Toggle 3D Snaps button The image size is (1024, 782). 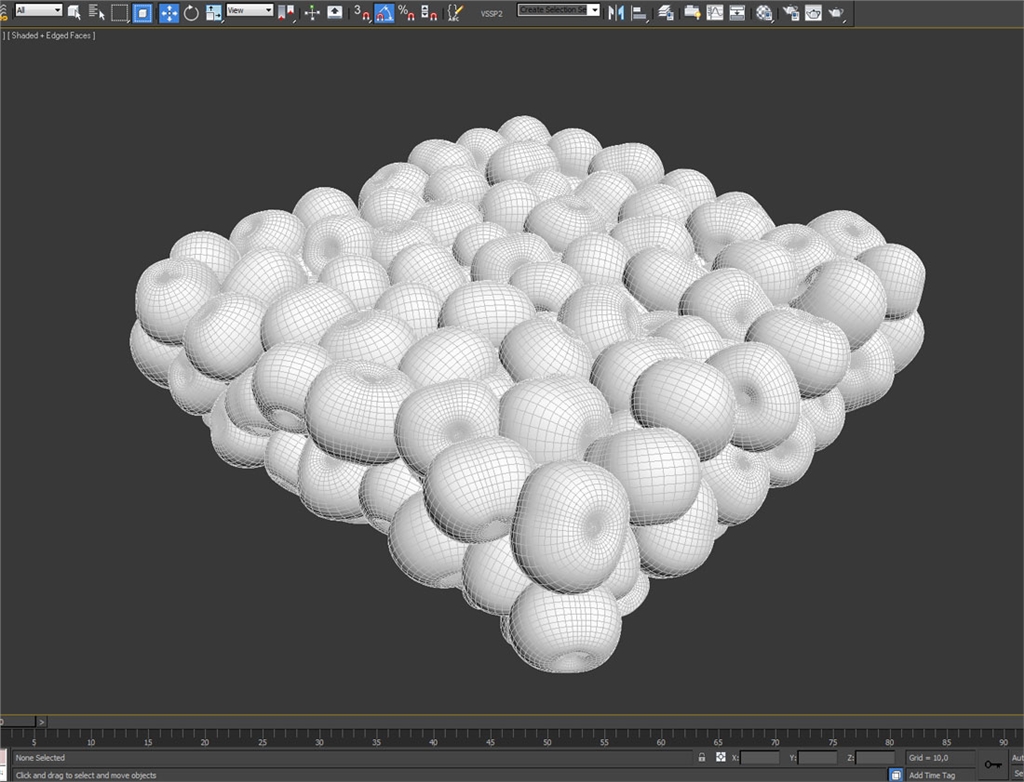[361, 13]
